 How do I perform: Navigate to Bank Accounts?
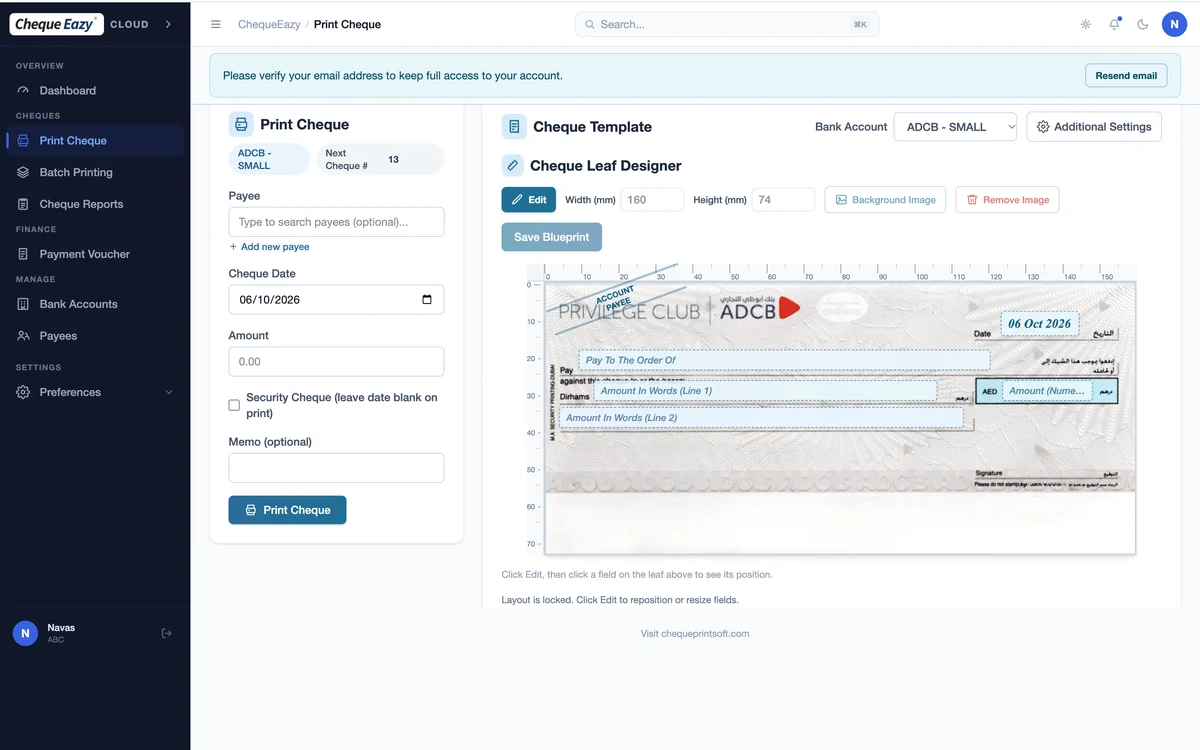tap(95, 304)
